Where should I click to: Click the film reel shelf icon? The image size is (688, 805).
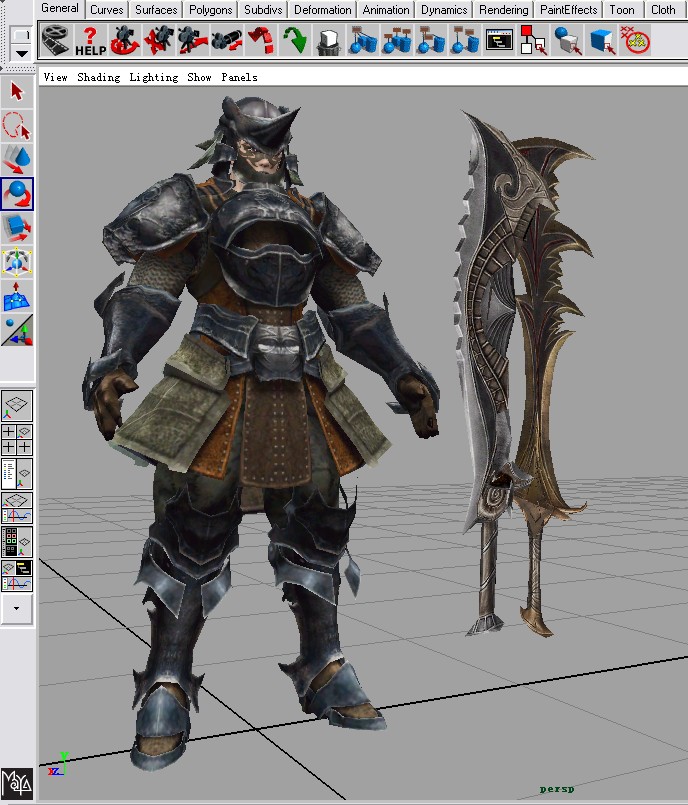coord(55,40)
